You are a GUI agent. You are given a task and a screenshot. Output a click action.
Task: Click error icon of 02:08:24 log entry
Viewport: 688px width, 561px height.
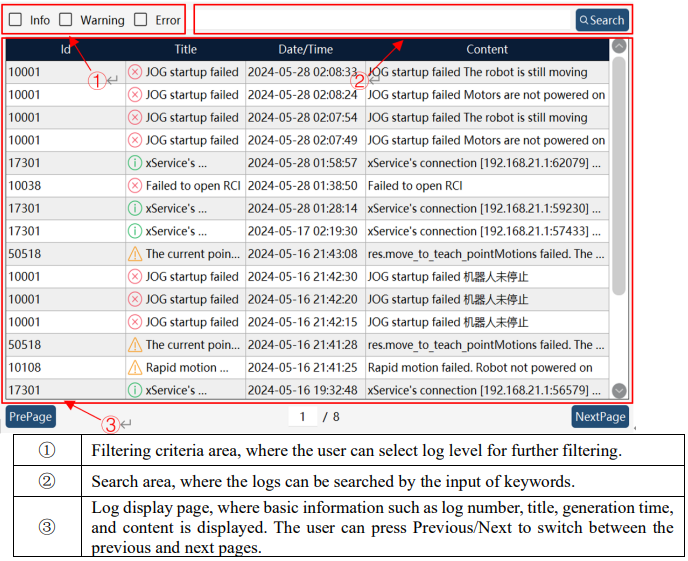coord(135,95)
